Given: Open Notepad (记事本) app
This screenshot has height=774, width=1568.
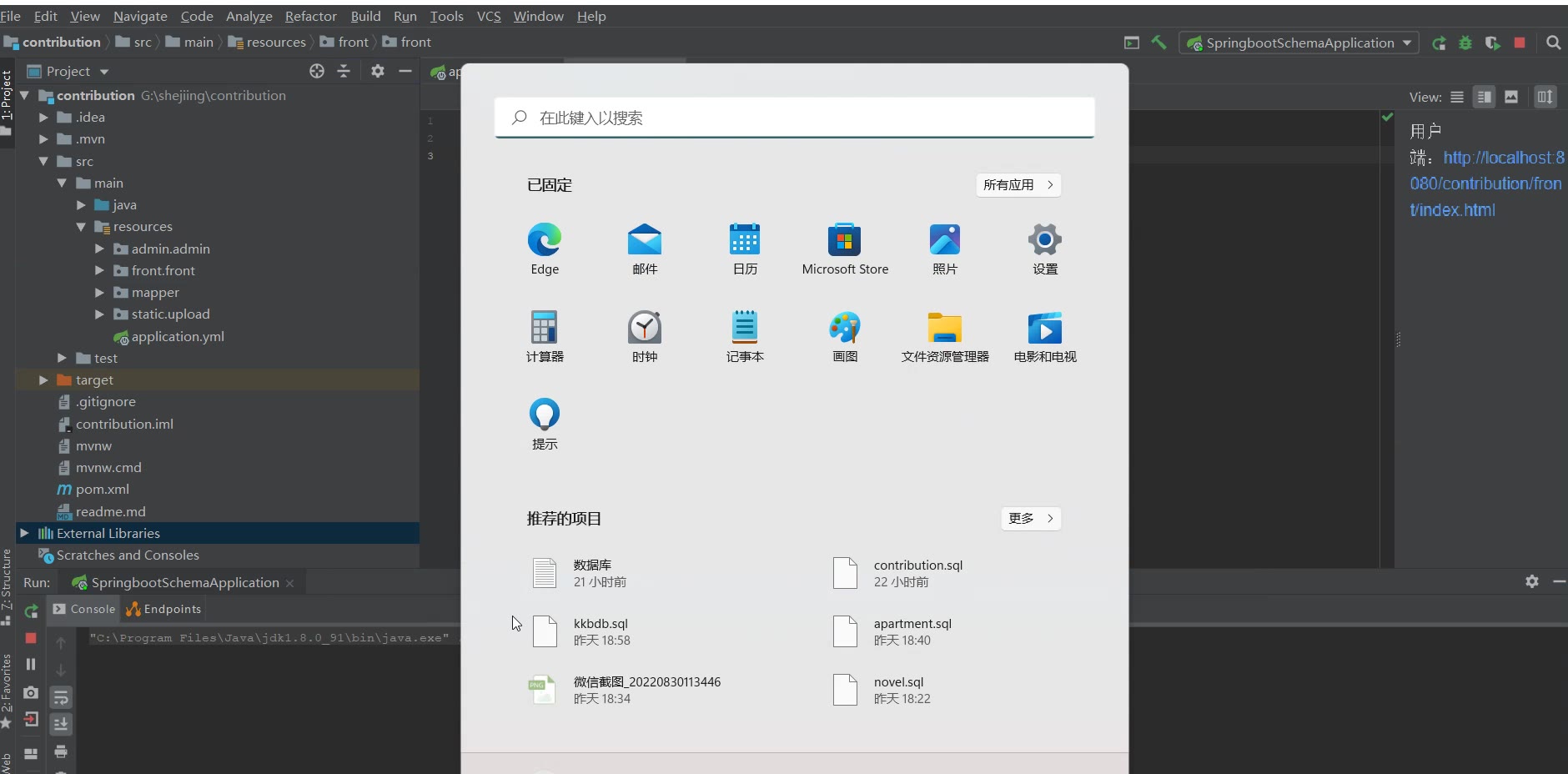Looking at the screenshot, I should 745,336.
